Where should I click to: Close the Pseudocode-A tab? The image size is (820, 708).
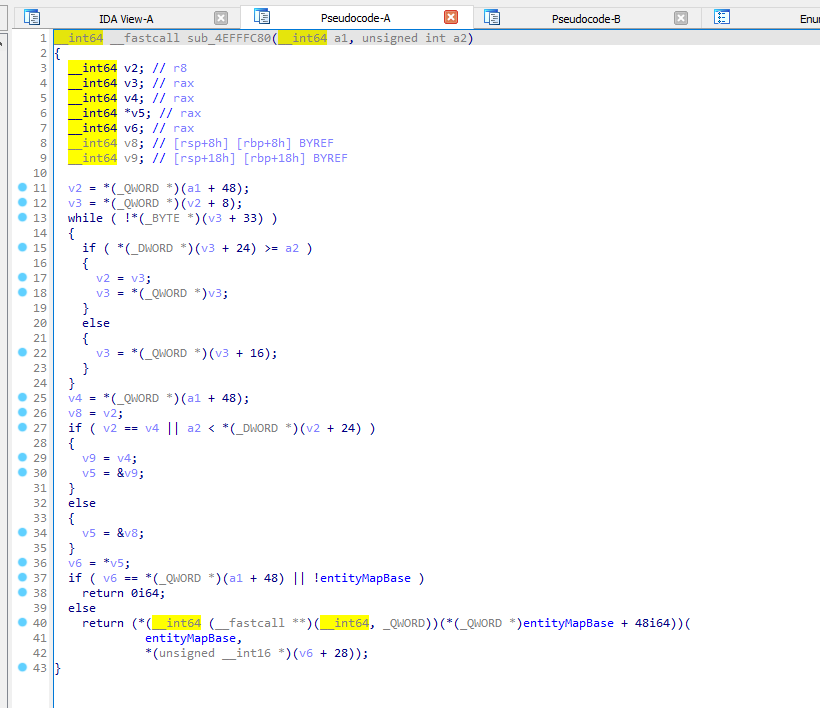[451, 18]
